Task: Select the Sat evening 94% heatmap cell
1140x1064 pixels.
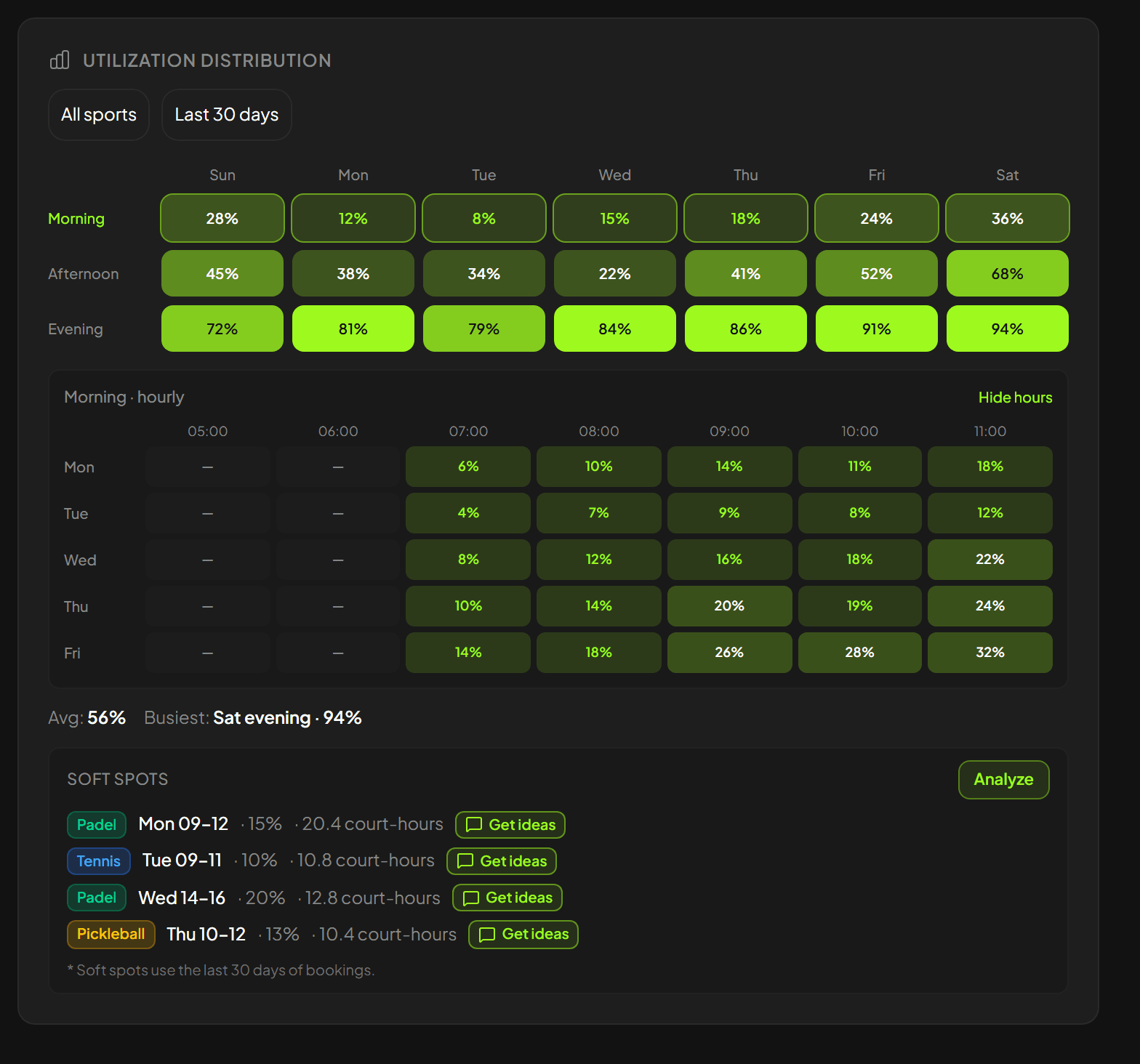Action: click(1008, 329)
